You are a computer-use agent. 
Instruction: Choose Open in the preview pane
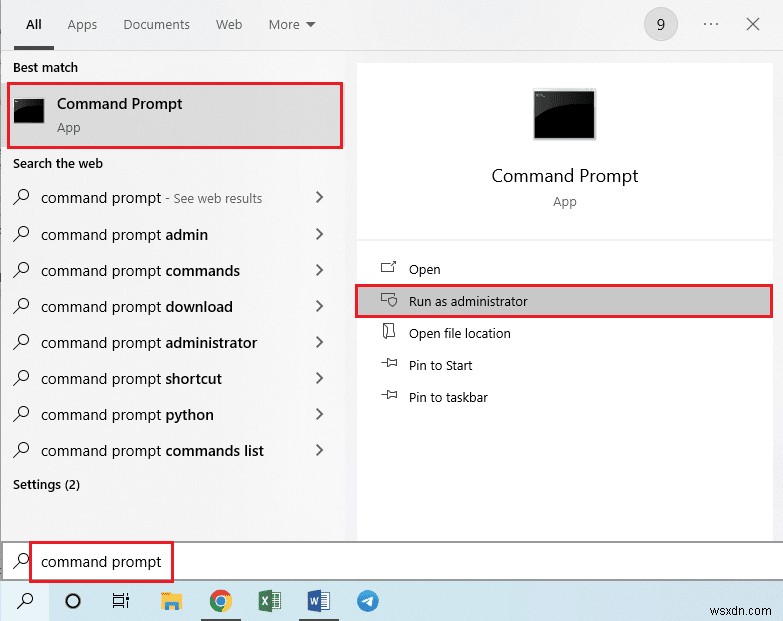click(x=564, y=270)
